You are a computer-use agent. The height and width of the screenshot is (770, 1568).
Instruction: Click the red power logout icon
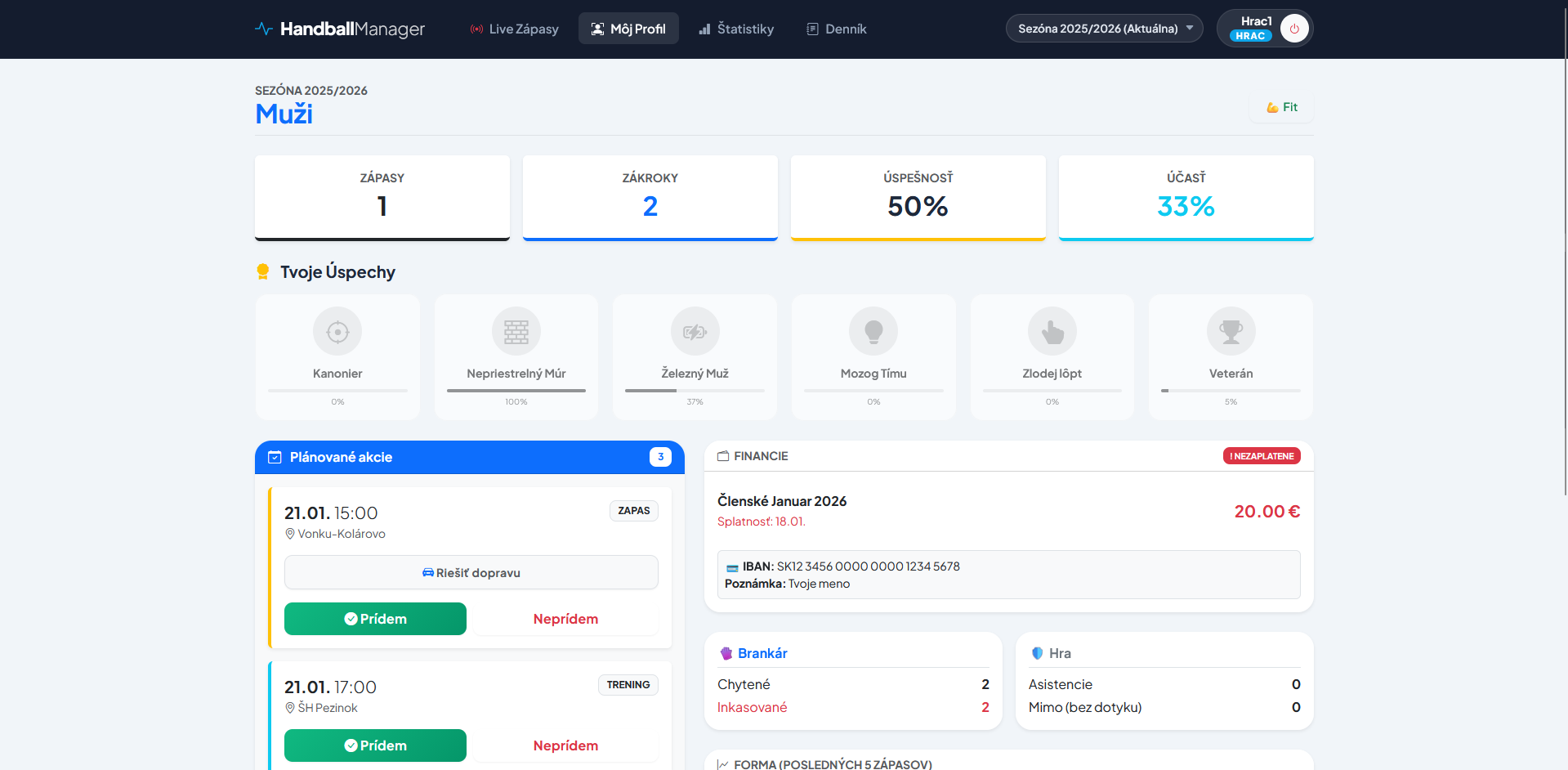coord(1293,29)
